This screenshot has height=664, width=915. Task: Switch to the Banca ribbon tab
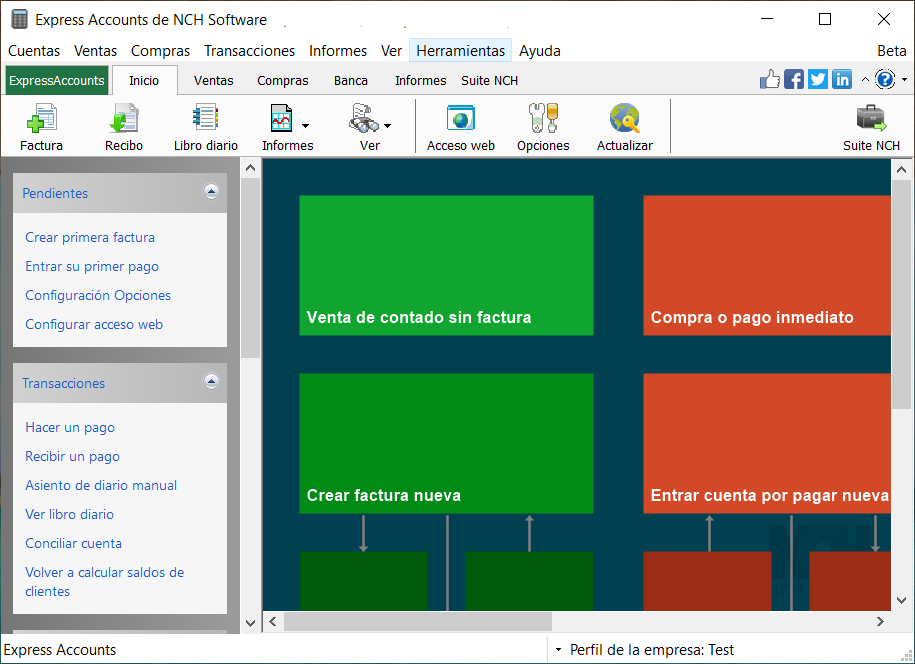351,81
